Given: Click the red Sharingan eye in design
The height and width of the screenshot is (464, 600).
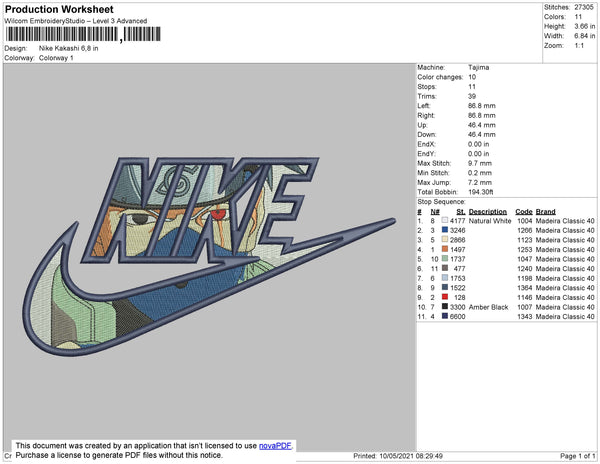Looking at the screenshot, I should pos(218,213).
